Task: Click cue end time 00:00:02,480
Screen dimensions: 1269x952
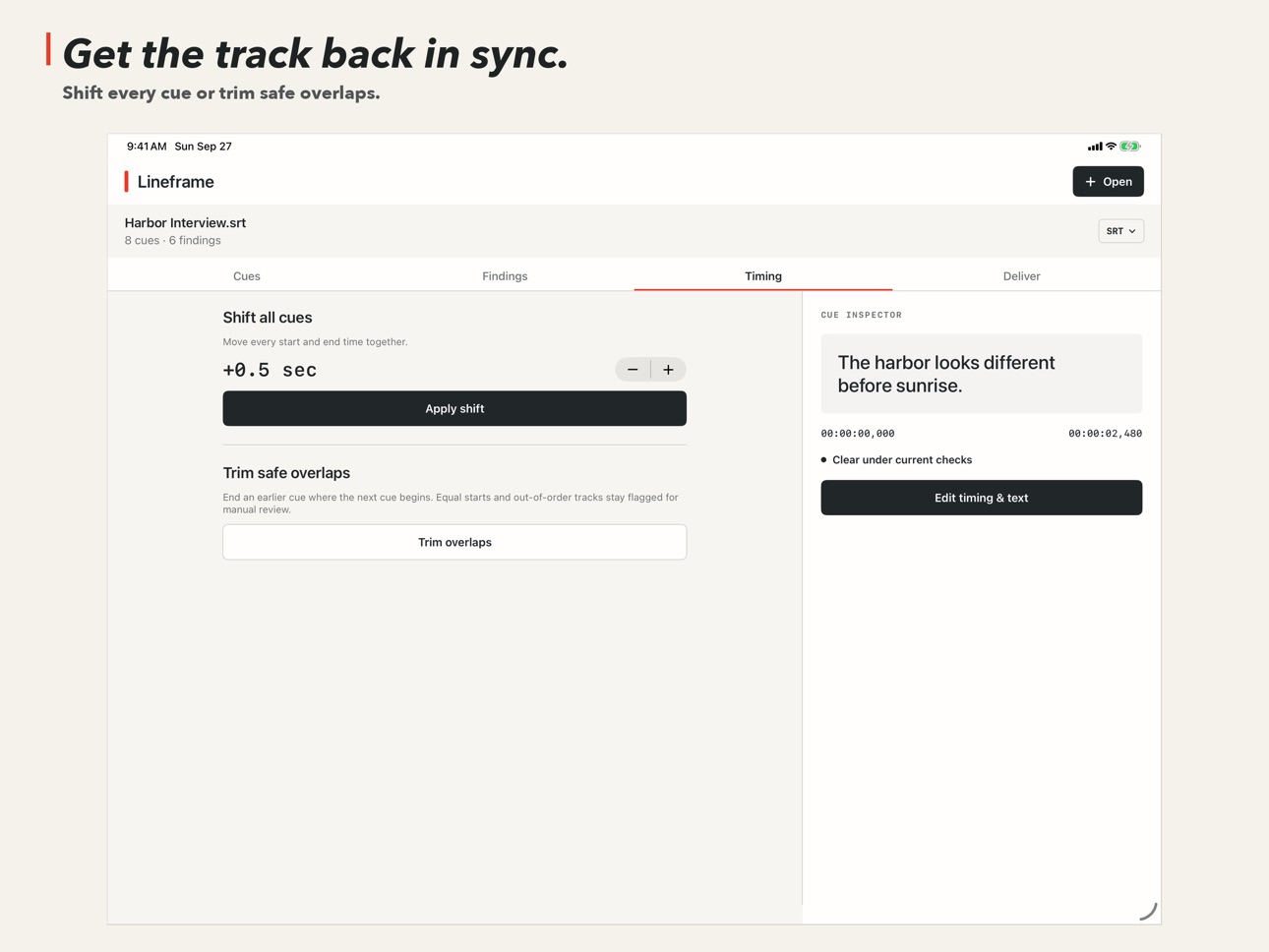Action: [1105, 434]
